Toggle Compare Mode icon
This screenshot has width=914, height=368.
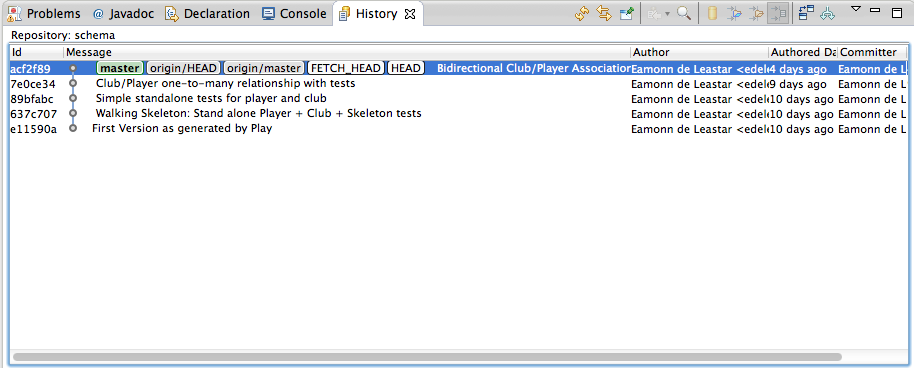coord(806,13)
